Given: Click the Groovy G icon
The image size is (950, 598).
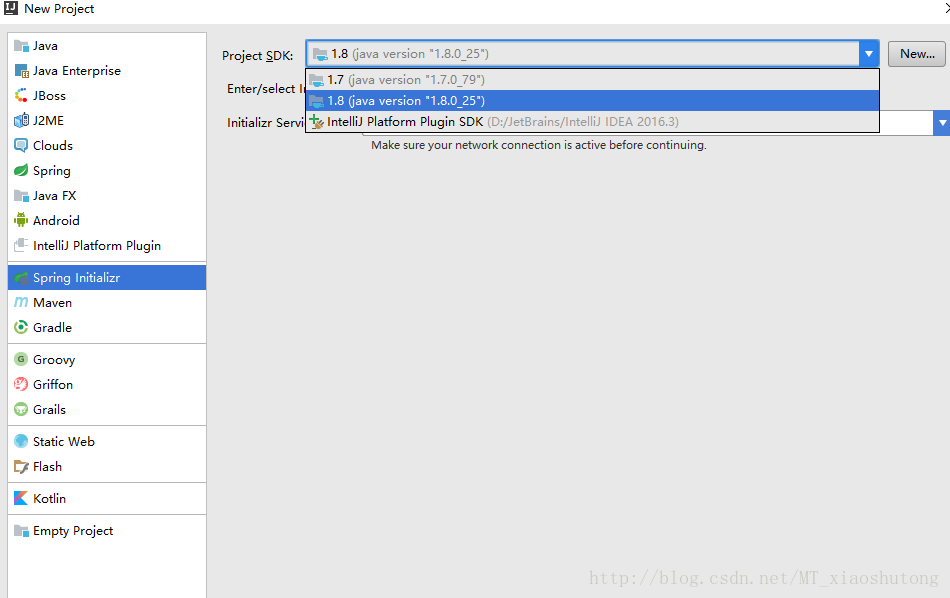Looking at the screenshot, I should (21, 359).
